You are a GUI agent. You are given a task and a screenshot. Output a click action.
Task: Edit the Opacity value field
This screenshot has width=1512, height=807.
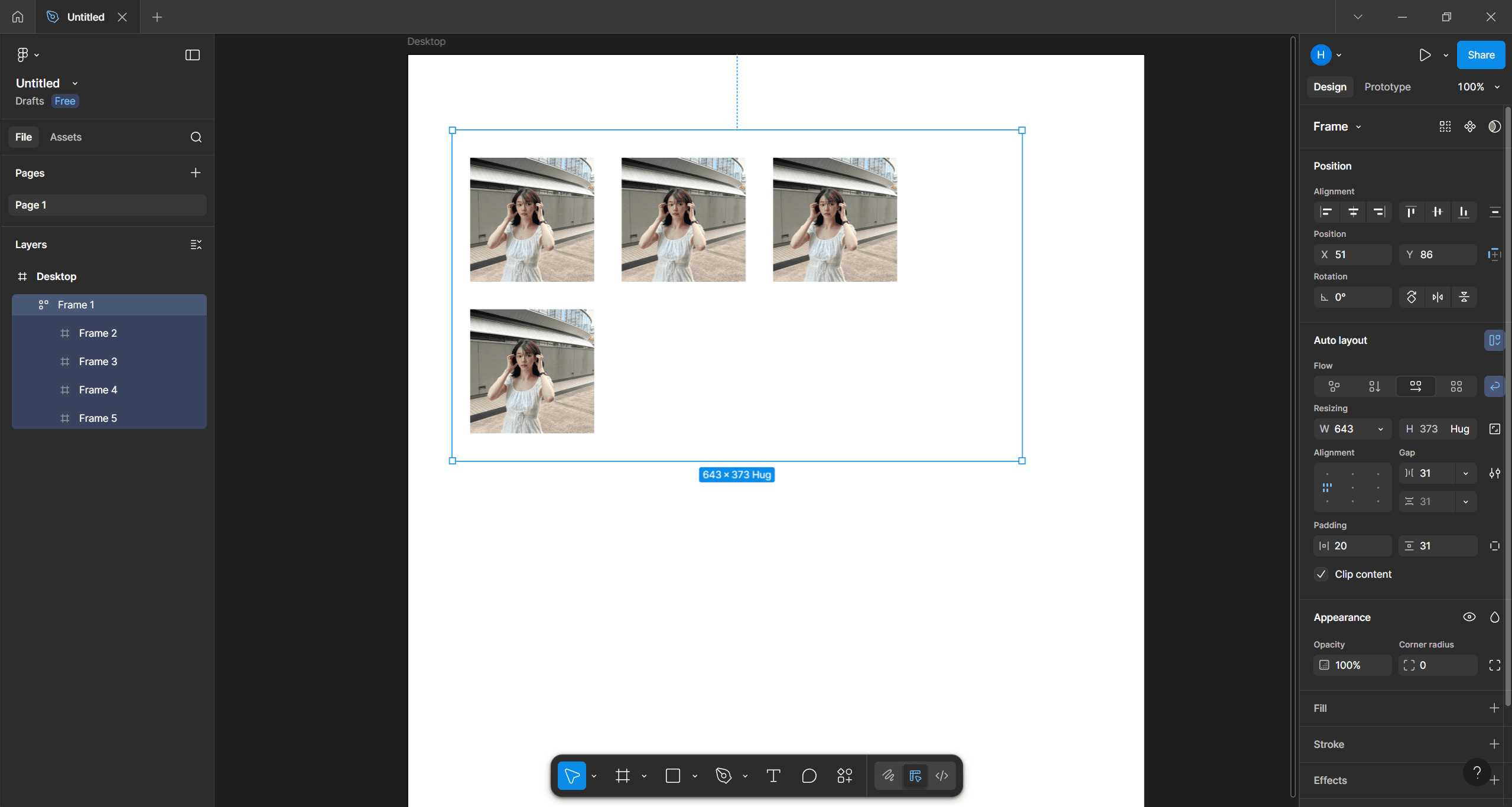(x=1352, y=665)
